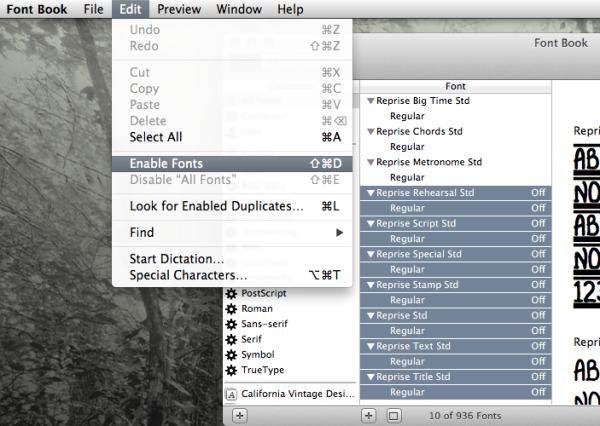
Task: Select Regular under Reprise Big Time Std
Action: coord(455,116)
